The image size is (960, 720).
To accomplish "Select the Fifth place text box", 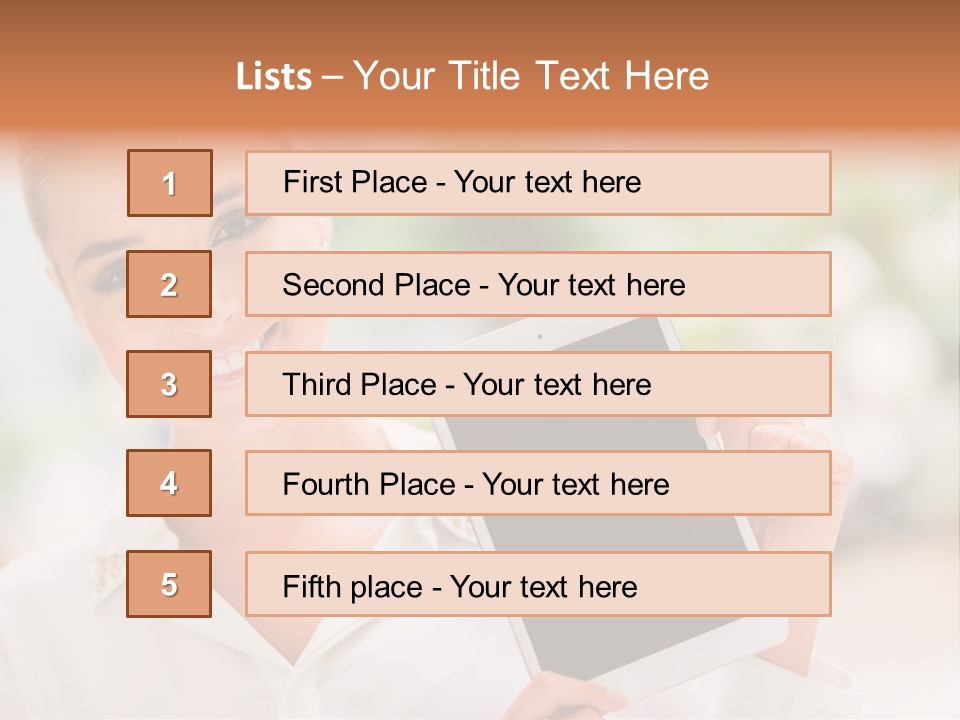I will point(538,584).
